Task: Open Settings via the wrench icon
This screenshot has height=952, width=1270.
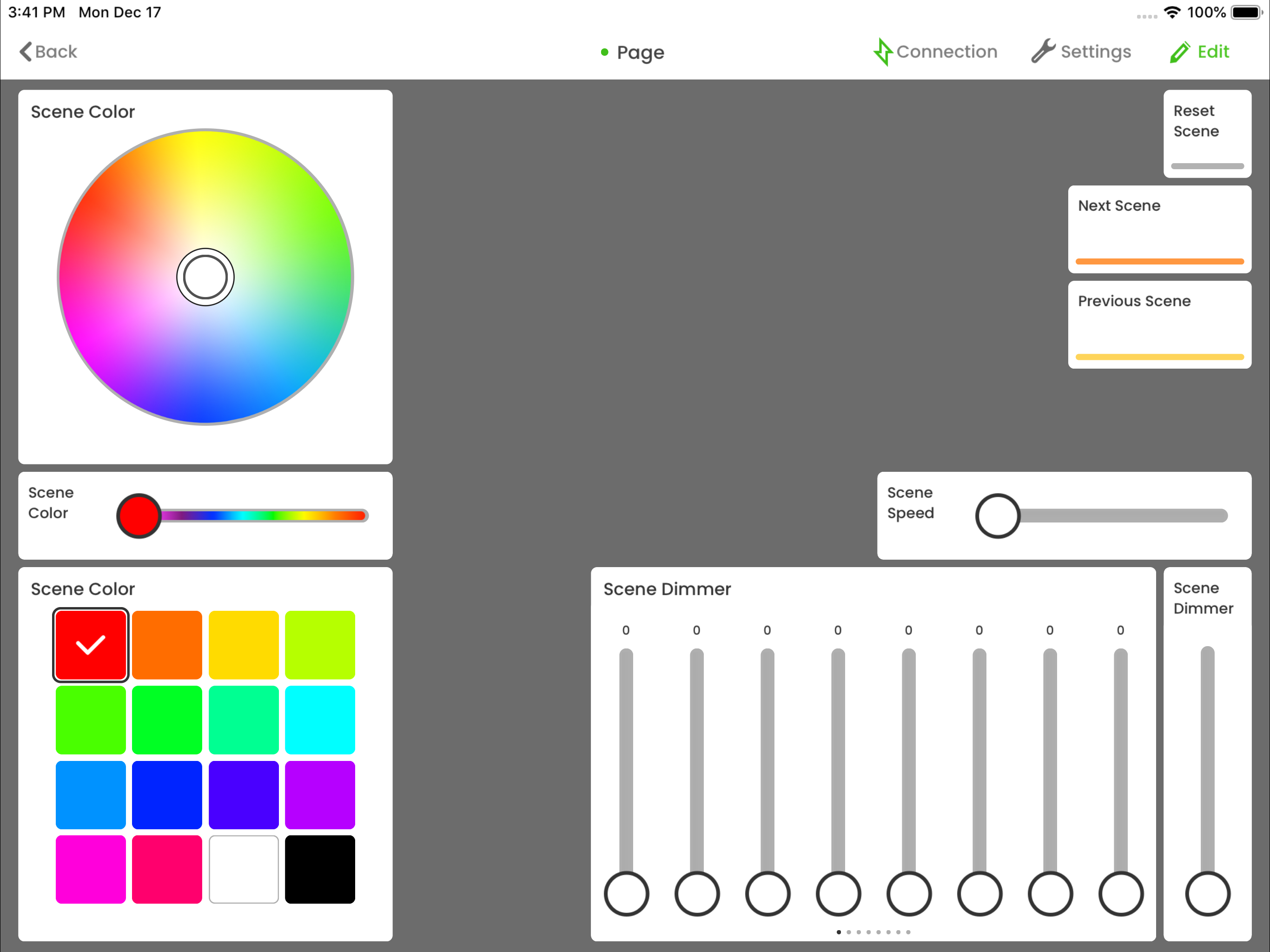Action: pos(1043,52)
